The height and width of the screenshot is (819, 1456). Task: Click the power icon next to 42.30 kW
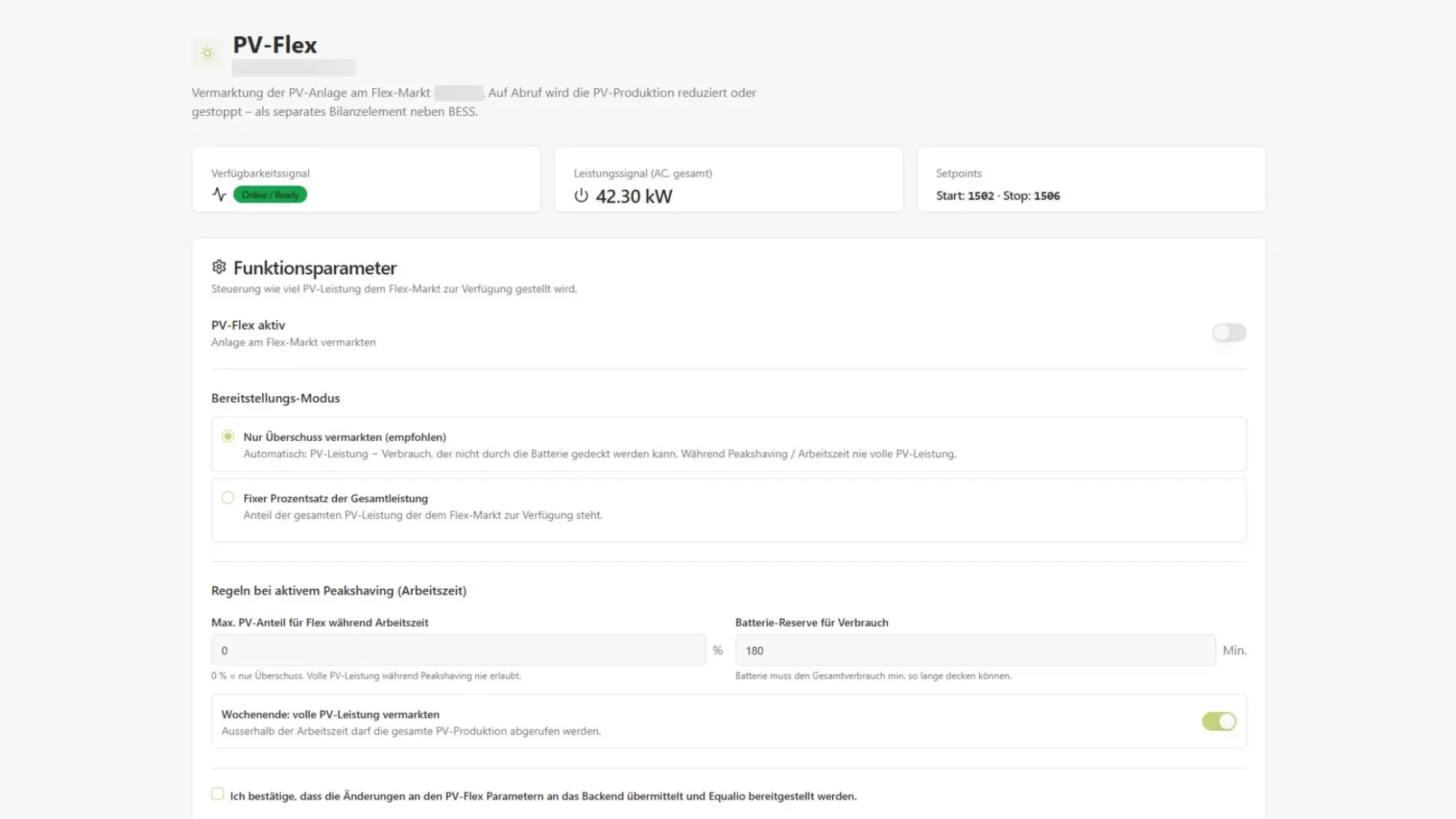click(x=581, y=196)
